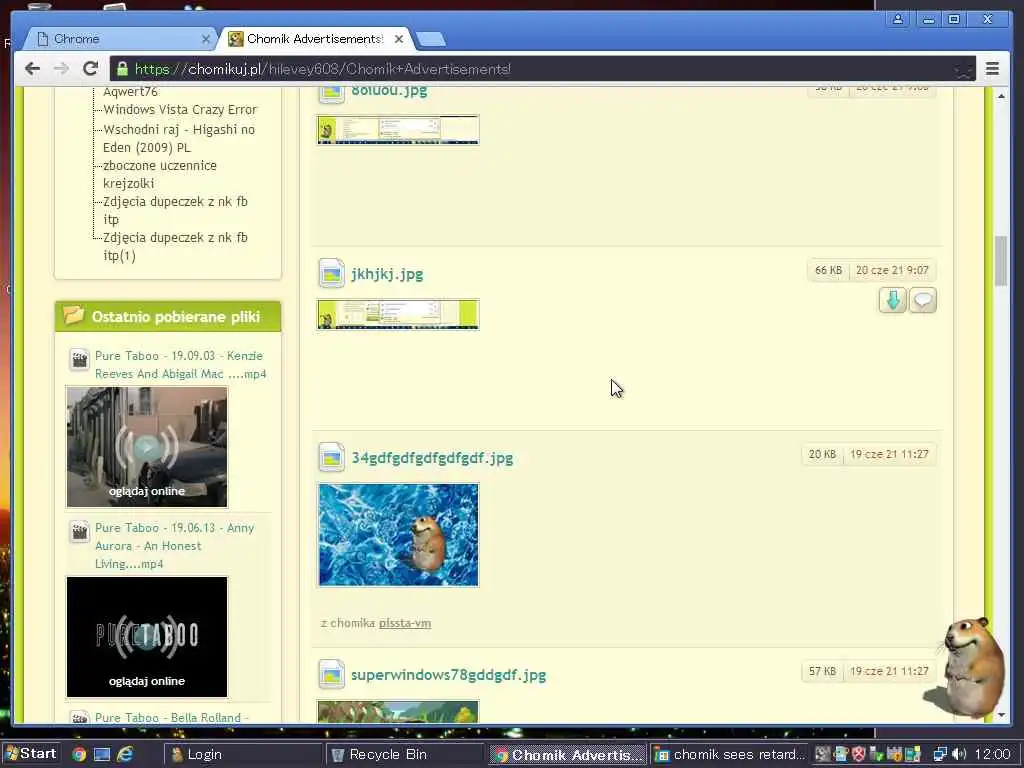This screenshot has width=1024, height=768.
Task: Click the browser Forward arrow
Action: 61,69
